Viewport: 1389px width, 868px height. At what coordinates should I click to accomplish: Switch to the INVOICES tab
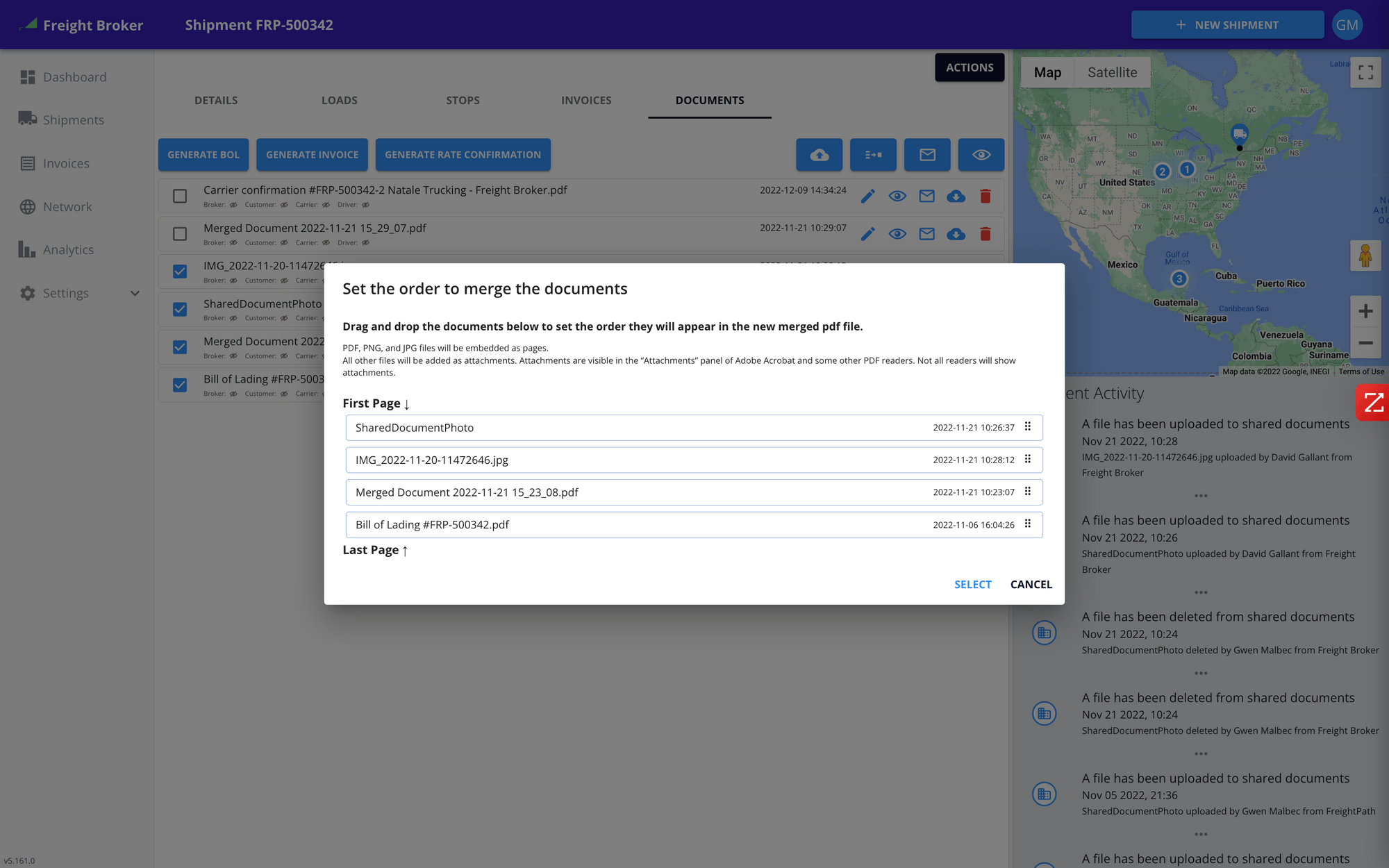pos(585,100)
